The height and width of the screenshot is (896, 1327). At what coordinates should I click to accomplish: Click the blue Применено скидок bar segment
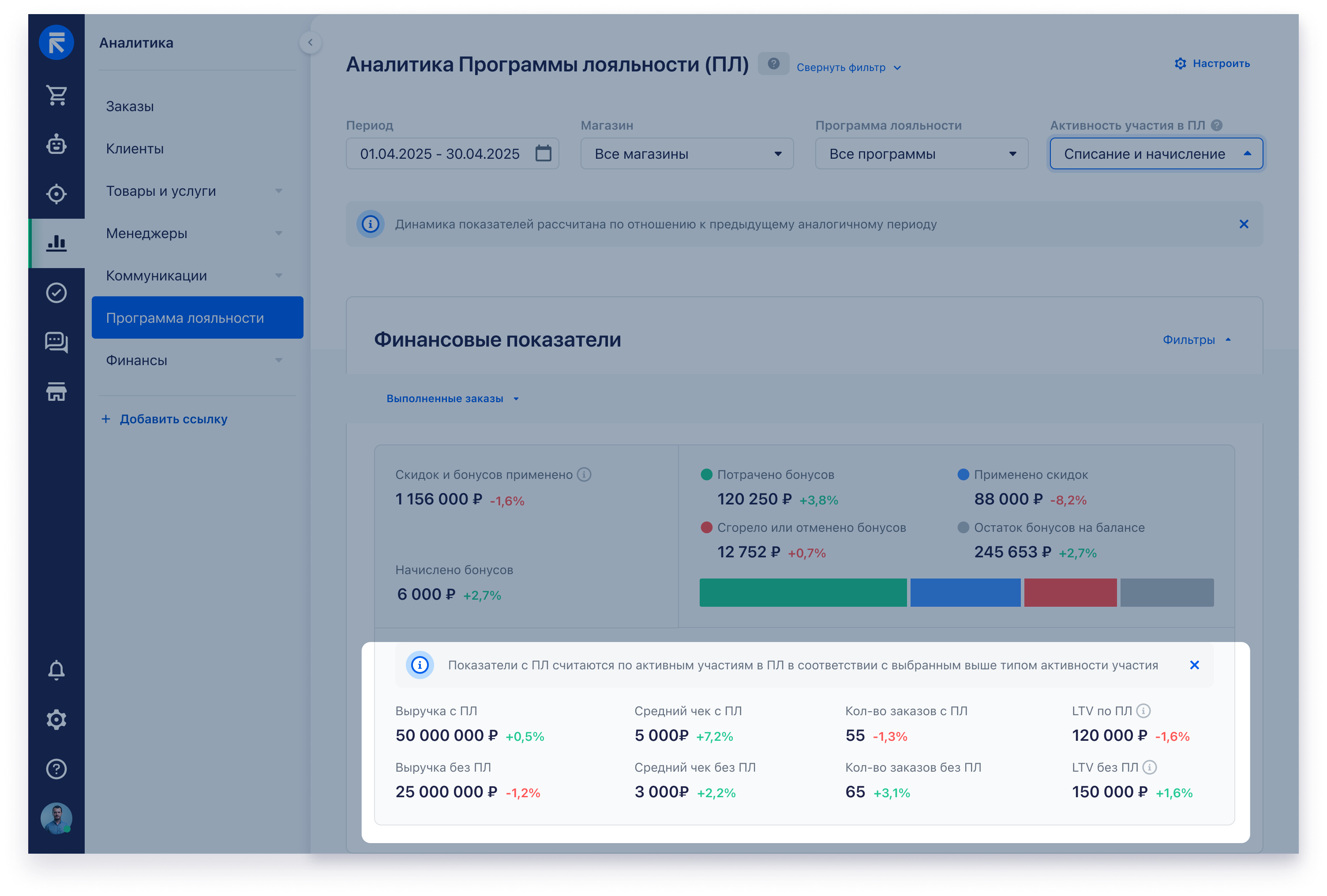[965, 592]
